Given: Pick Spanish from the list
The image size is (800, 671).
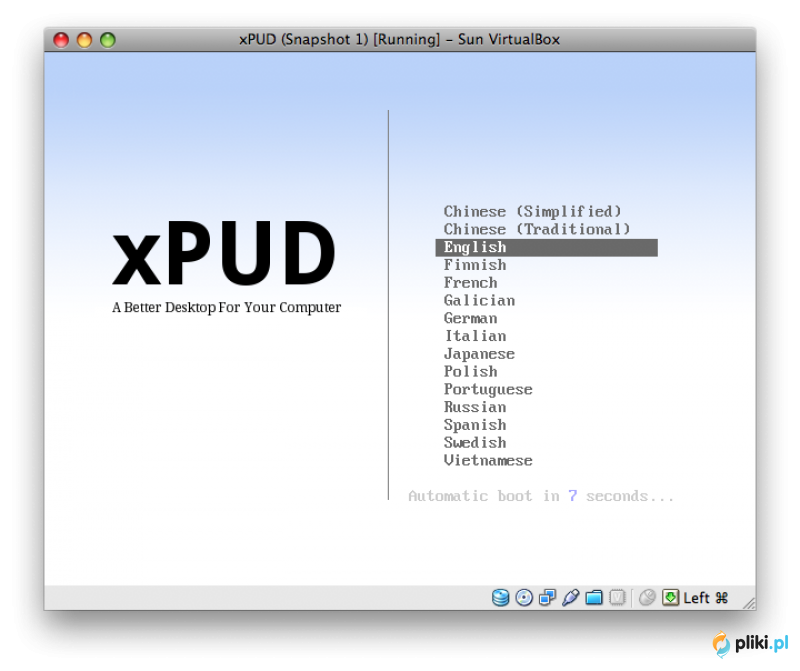Looking at the screenshot, I should [475, 425].
